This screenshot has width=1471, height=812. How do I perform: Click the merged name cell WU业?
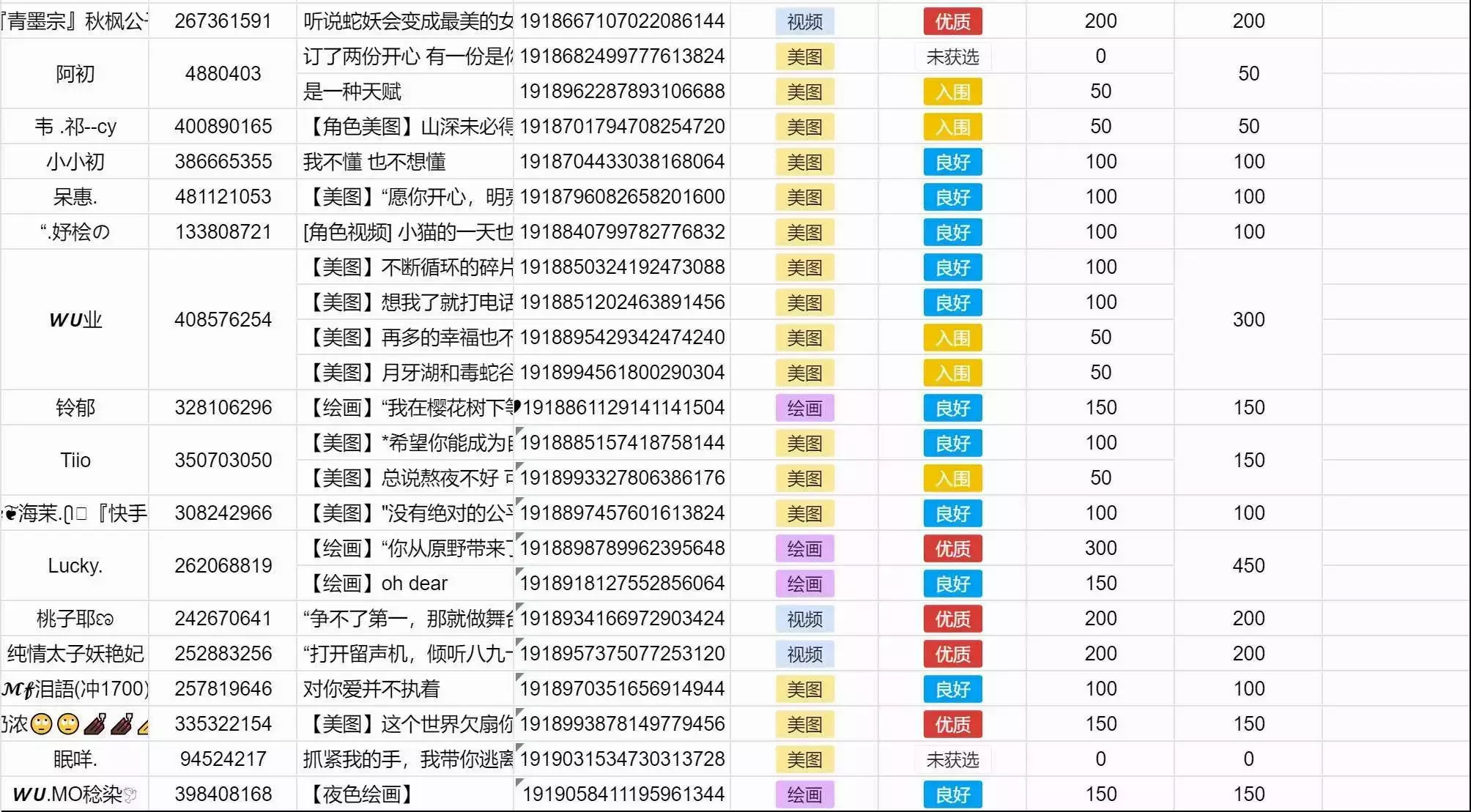click(x=75, y=320)
